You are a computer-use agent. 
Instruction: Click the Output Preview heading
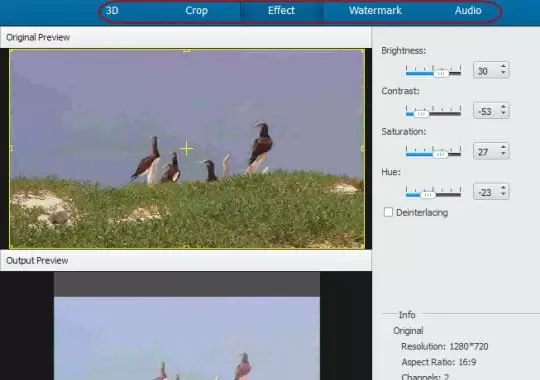37,260
